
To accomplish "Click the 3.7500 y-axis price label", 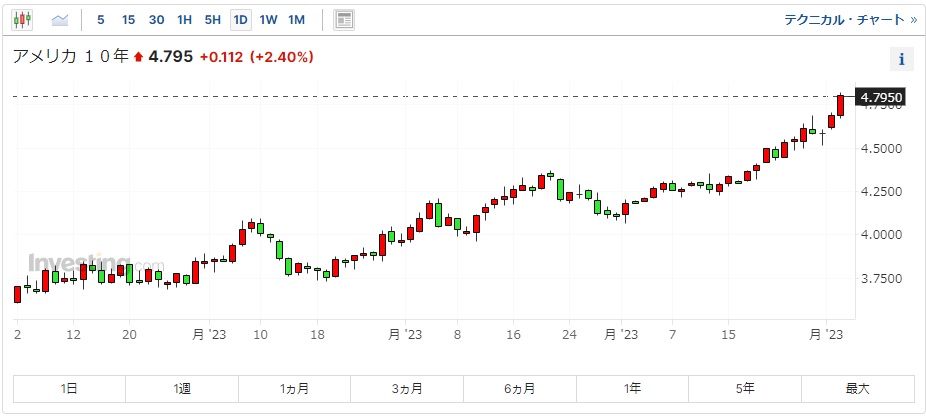I will tap(881, 278).
